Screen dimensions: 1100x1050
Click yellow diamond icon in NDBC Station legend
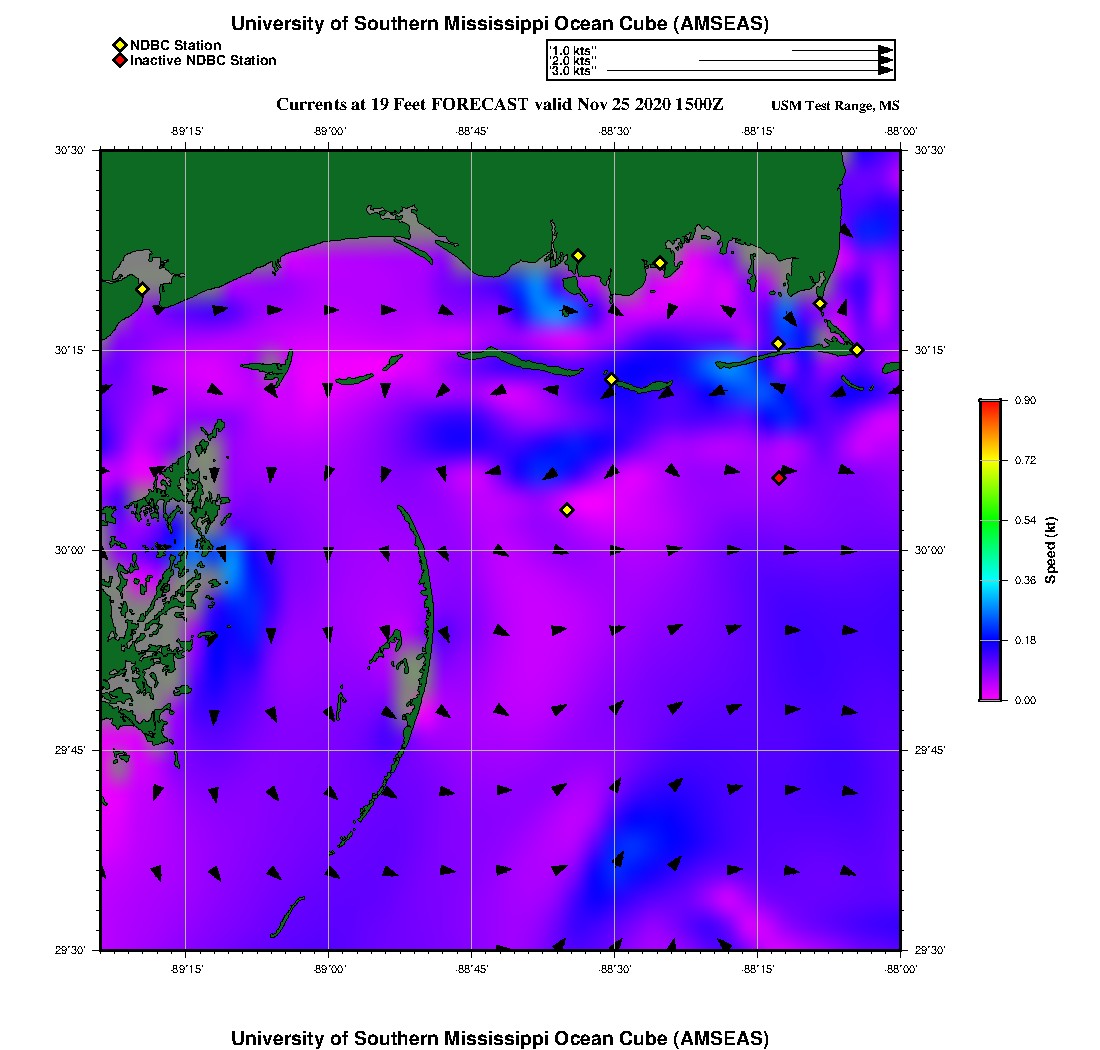(x=119, y=45)
